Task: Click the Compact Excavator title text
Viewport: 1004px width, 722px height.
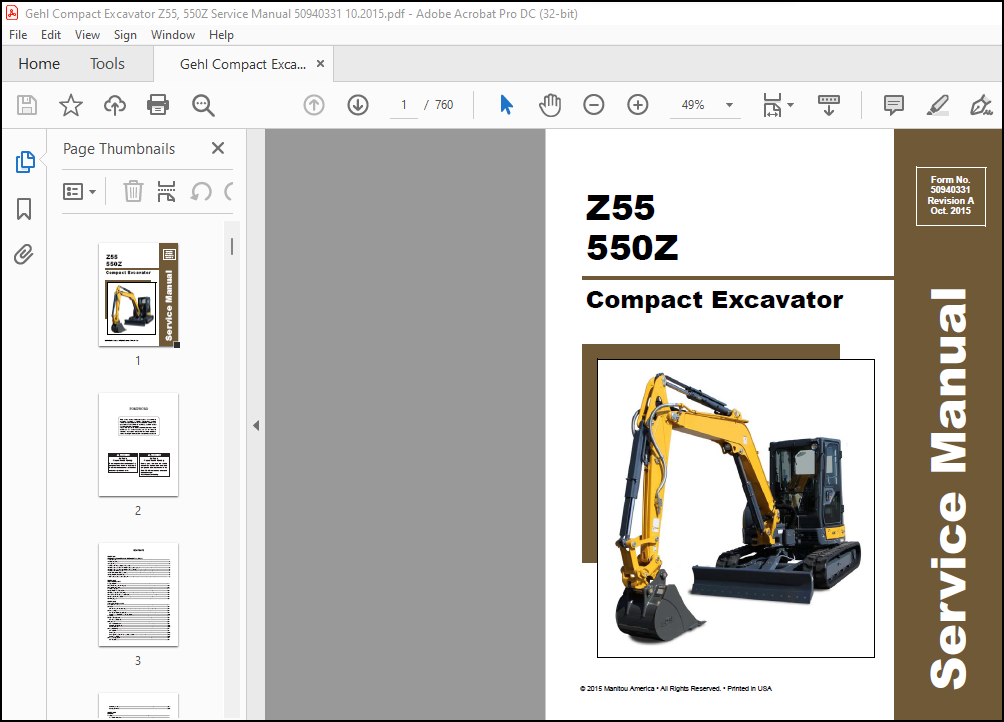Action: (715, 300)
